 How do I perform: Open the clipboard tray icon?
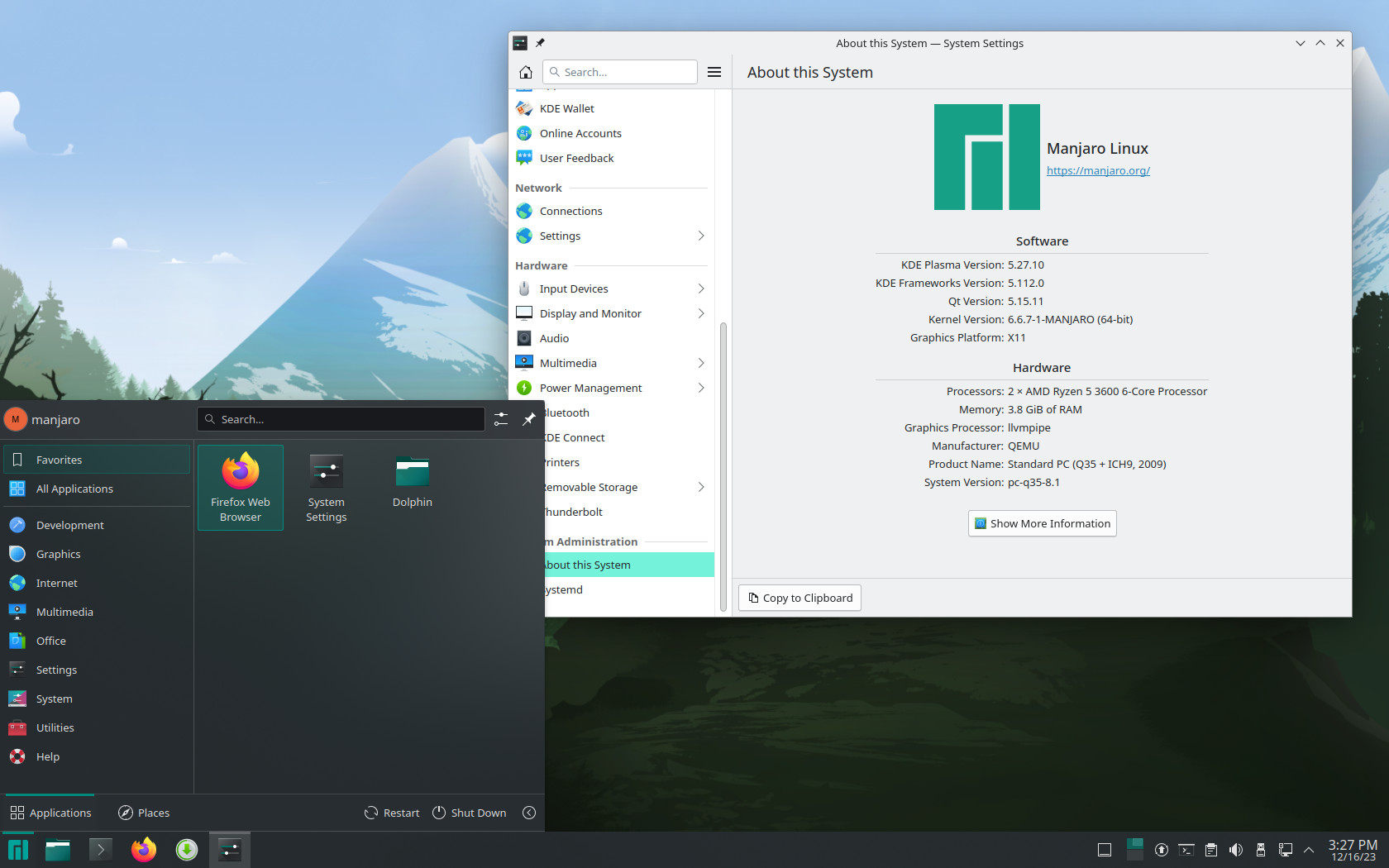[1211, 850]
